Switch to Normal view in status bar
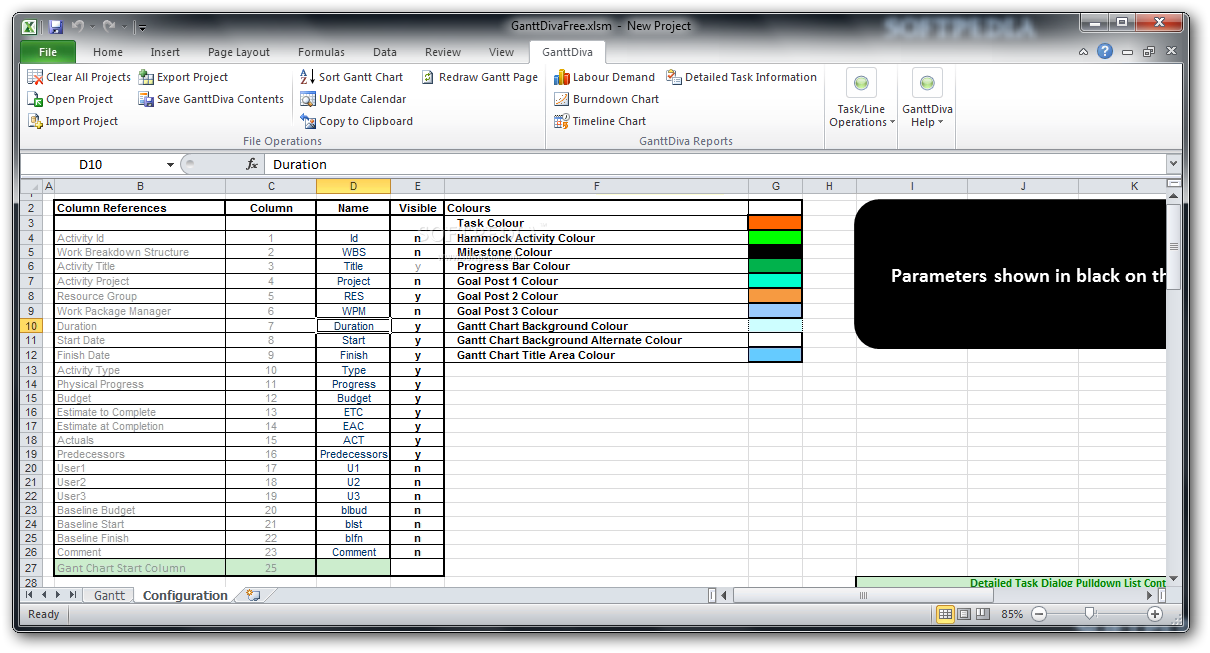The height and width of the screenshot is (653, 1210). 945,614
